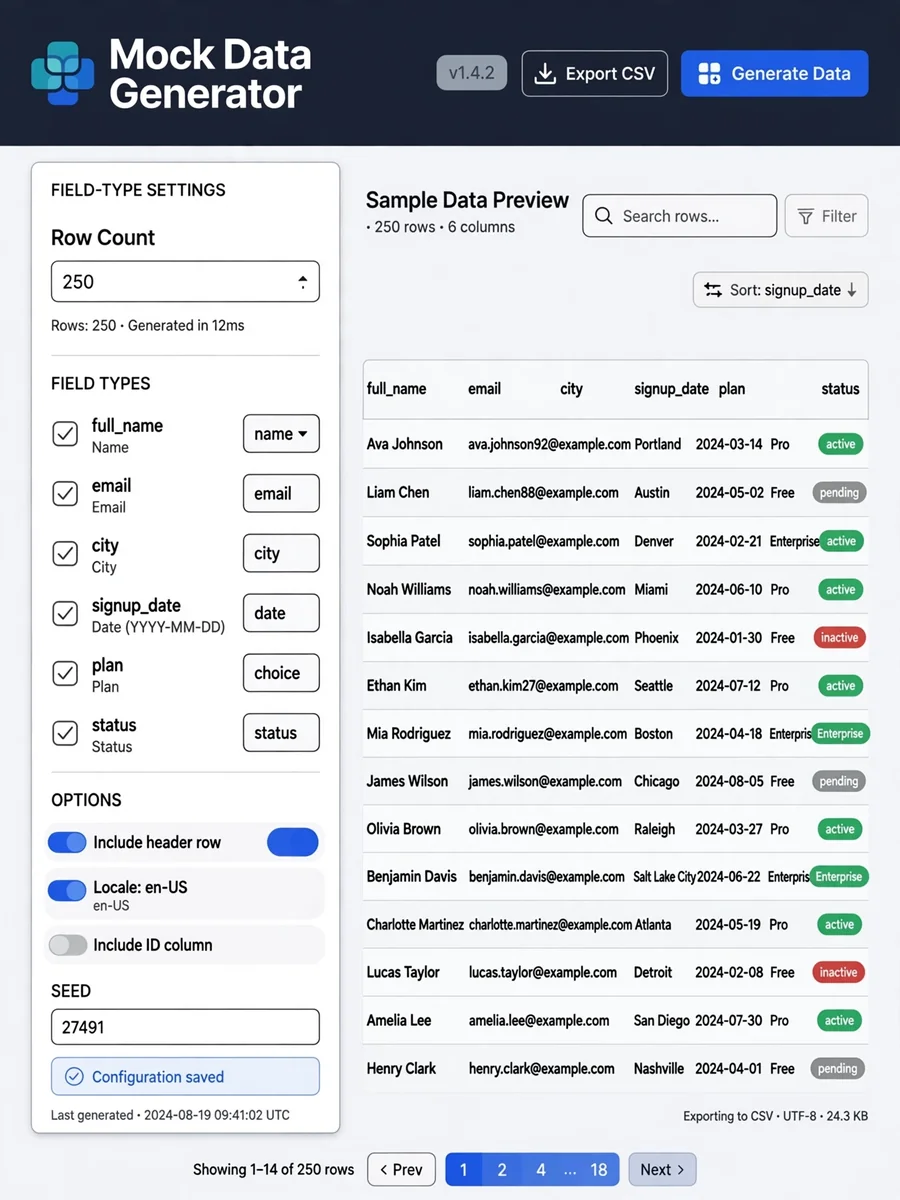Image resolution: width=900 pixels, height=1200 pixels.
Task: Open the status type selector
Action: 281,733
